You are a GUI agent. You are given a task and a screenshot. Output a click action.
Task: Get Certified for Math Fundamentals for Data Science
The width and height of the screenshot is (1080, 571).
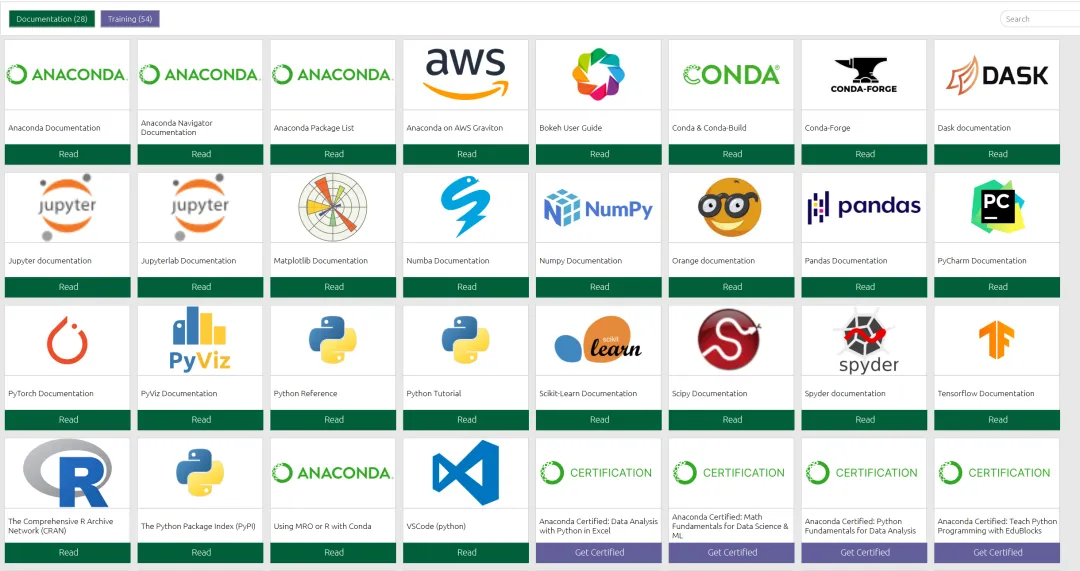tap(731, 552)
